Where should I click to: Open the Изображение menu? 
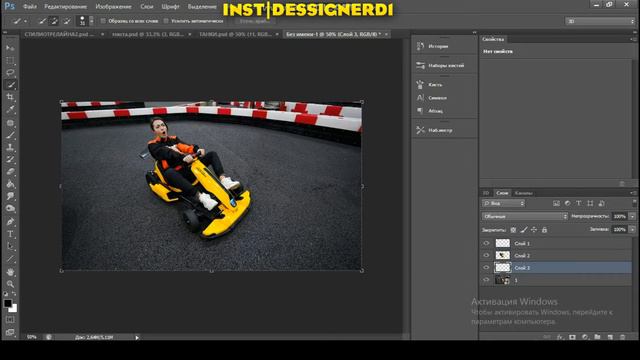tap(113, 7)
